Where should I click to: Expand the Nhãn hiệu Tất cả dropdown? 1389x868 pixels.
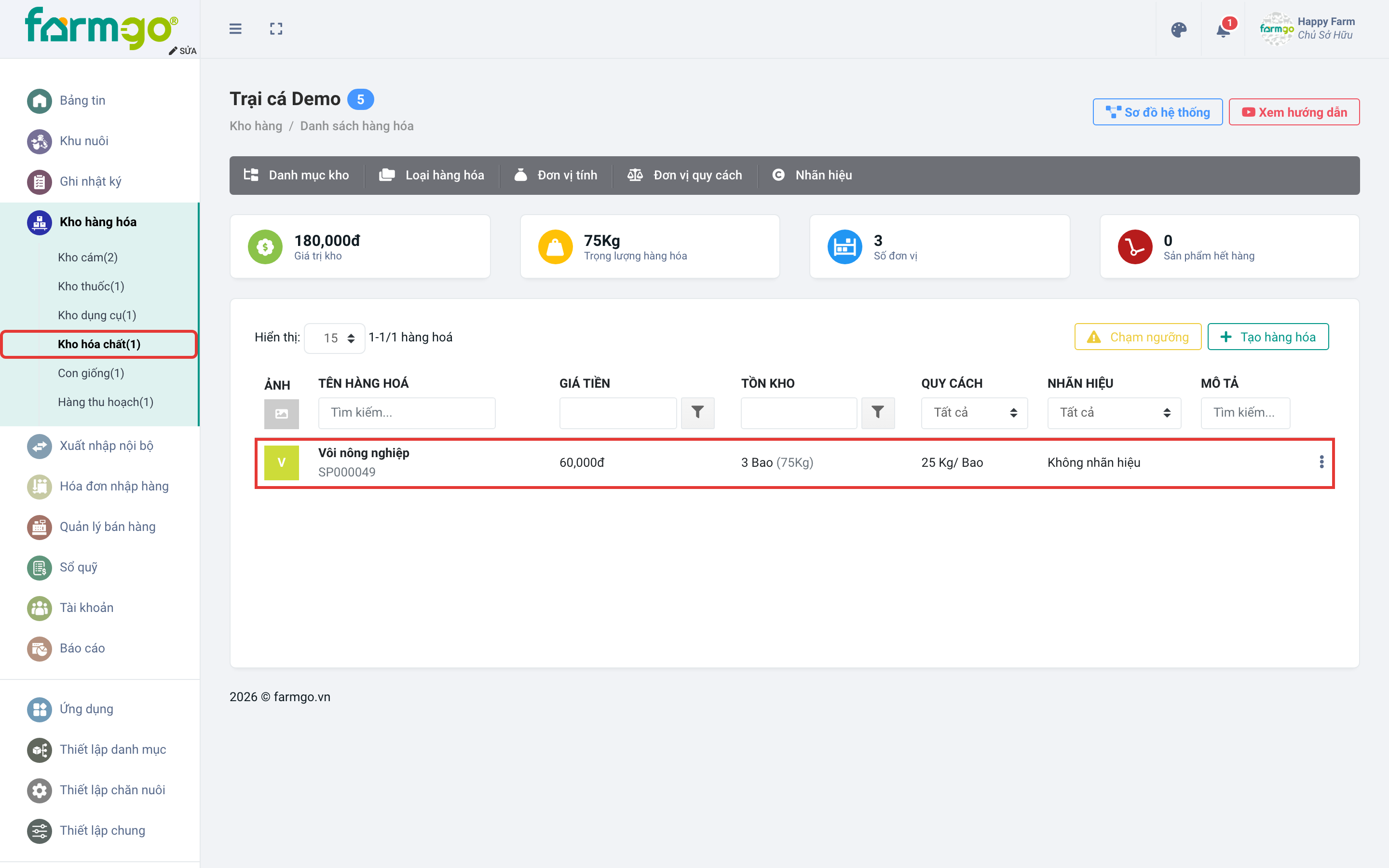click(x=1114, y=413)
